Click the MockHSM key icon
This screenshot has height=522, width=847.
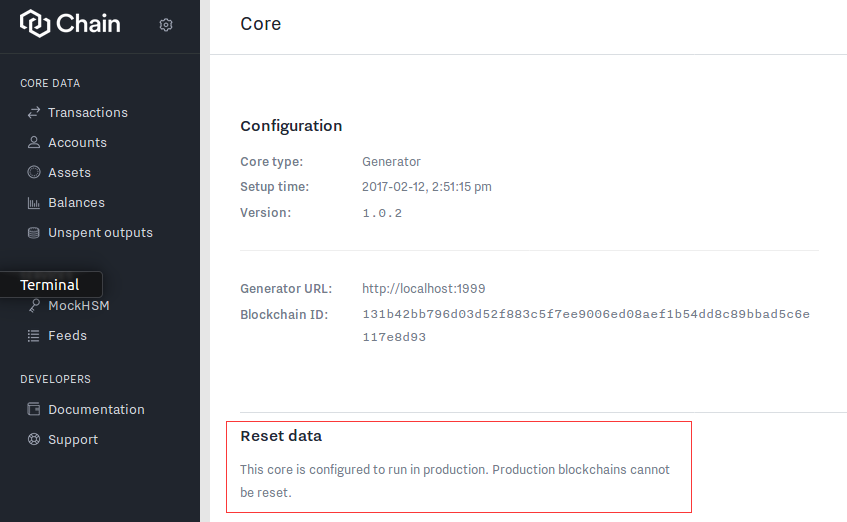click(34, 306)
